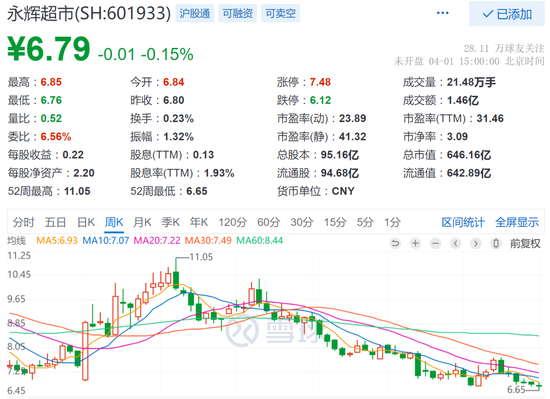Click 今开 value 6.84
The image size is (550, 399).
[x=174, y=82]
